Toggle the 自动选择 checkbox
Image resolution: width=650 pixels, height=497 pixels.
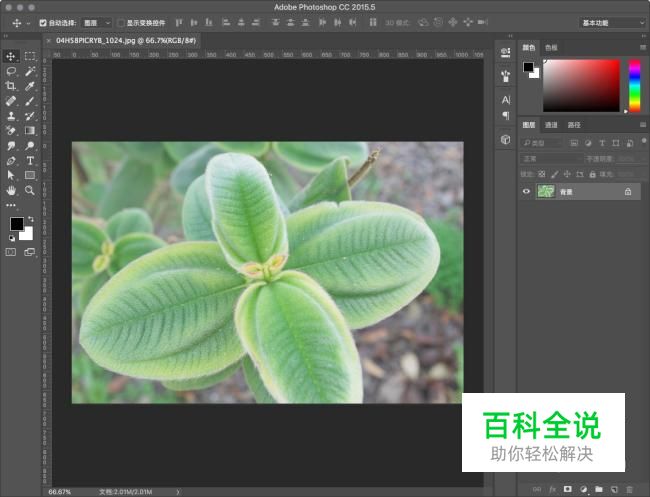tap(42, 22)
